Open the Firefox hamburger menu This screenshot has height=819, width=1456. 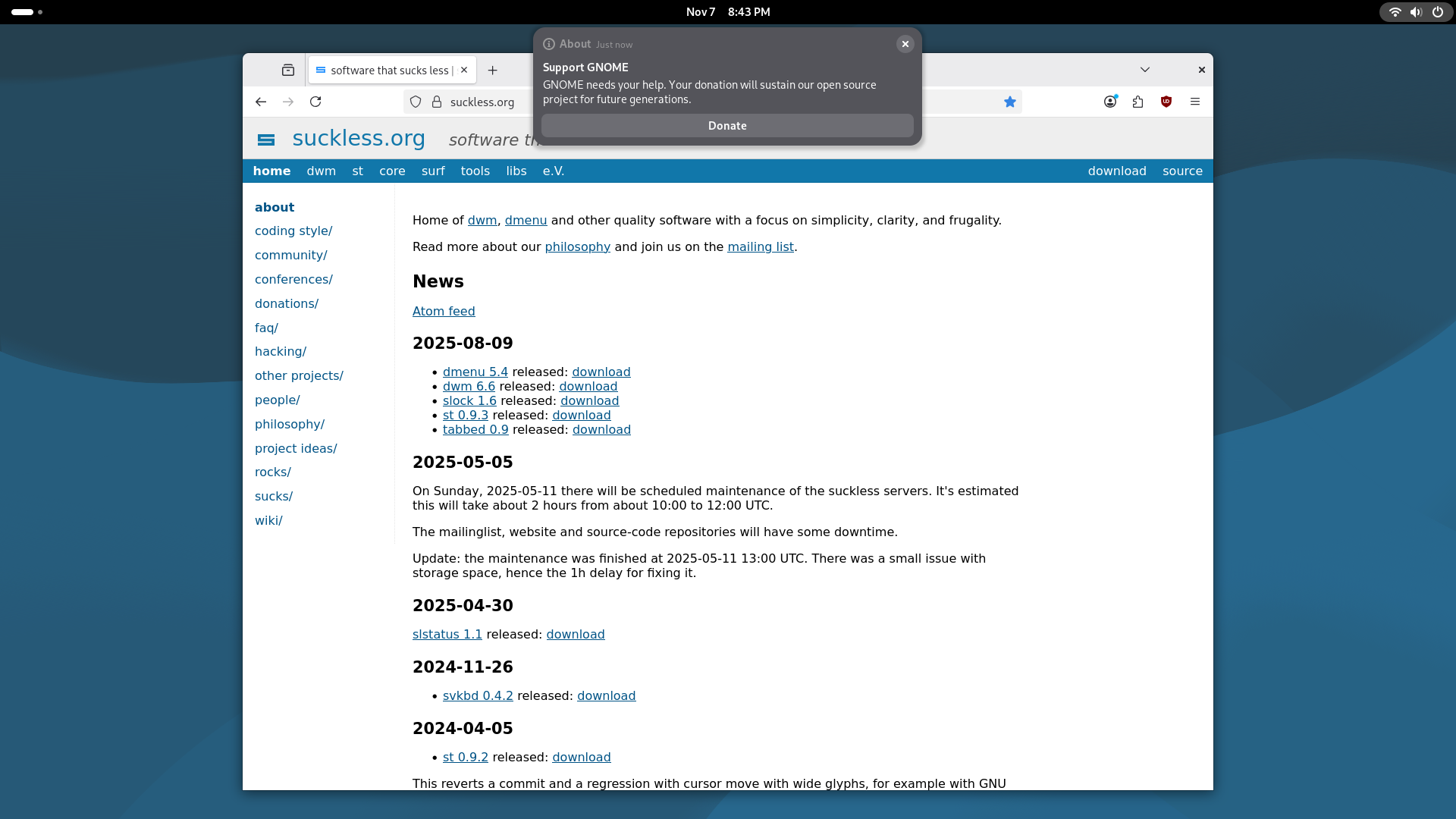point(1195,102)
